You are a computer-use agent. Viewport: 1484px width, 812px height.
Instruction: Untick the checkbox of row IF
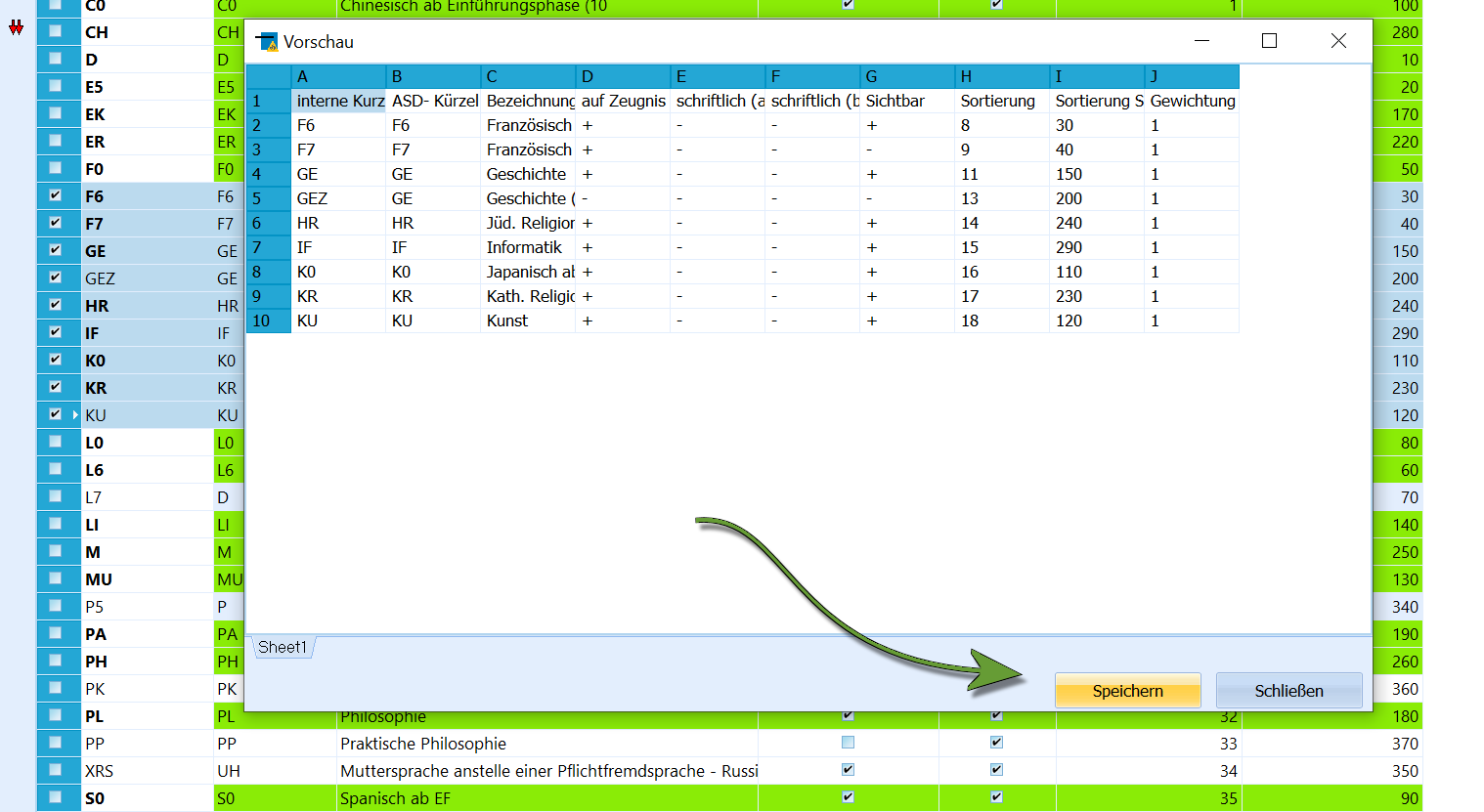coord(56,332)
